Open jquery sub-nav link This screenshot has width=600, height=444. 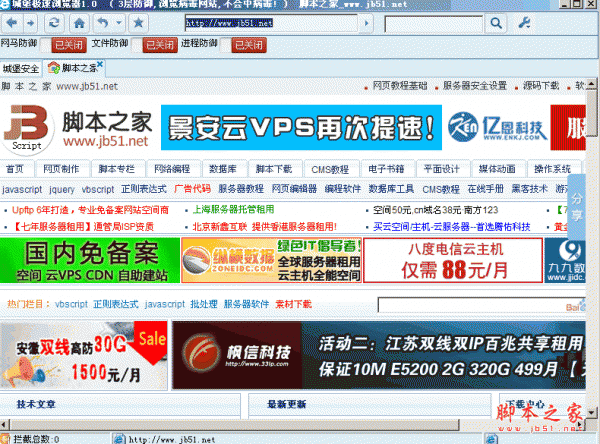pyautogui.click(x=62, y=189)
